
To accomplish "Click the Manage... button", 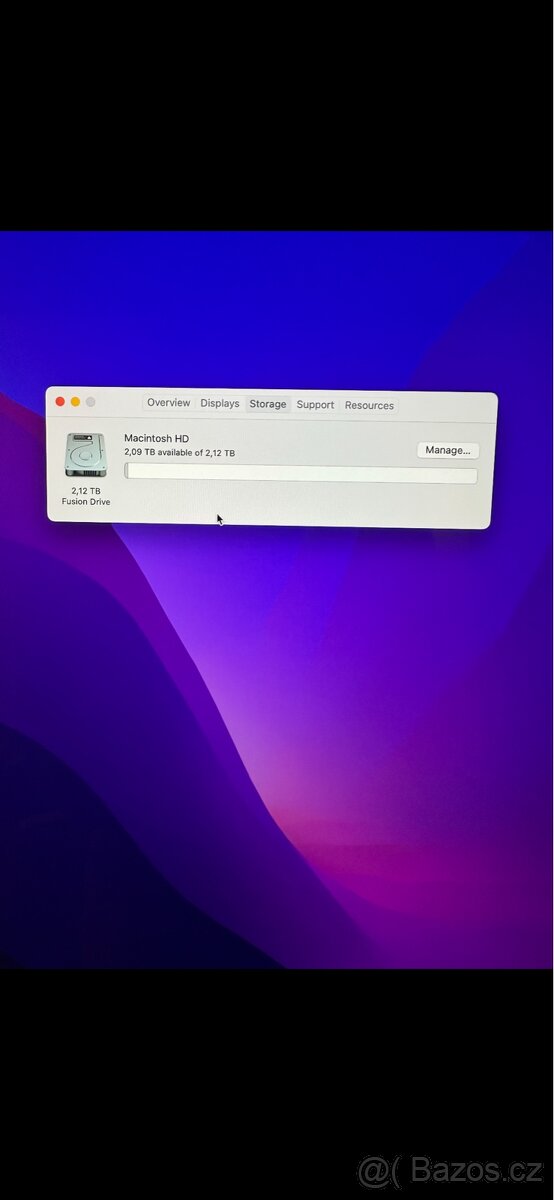I will click(448, 450).
